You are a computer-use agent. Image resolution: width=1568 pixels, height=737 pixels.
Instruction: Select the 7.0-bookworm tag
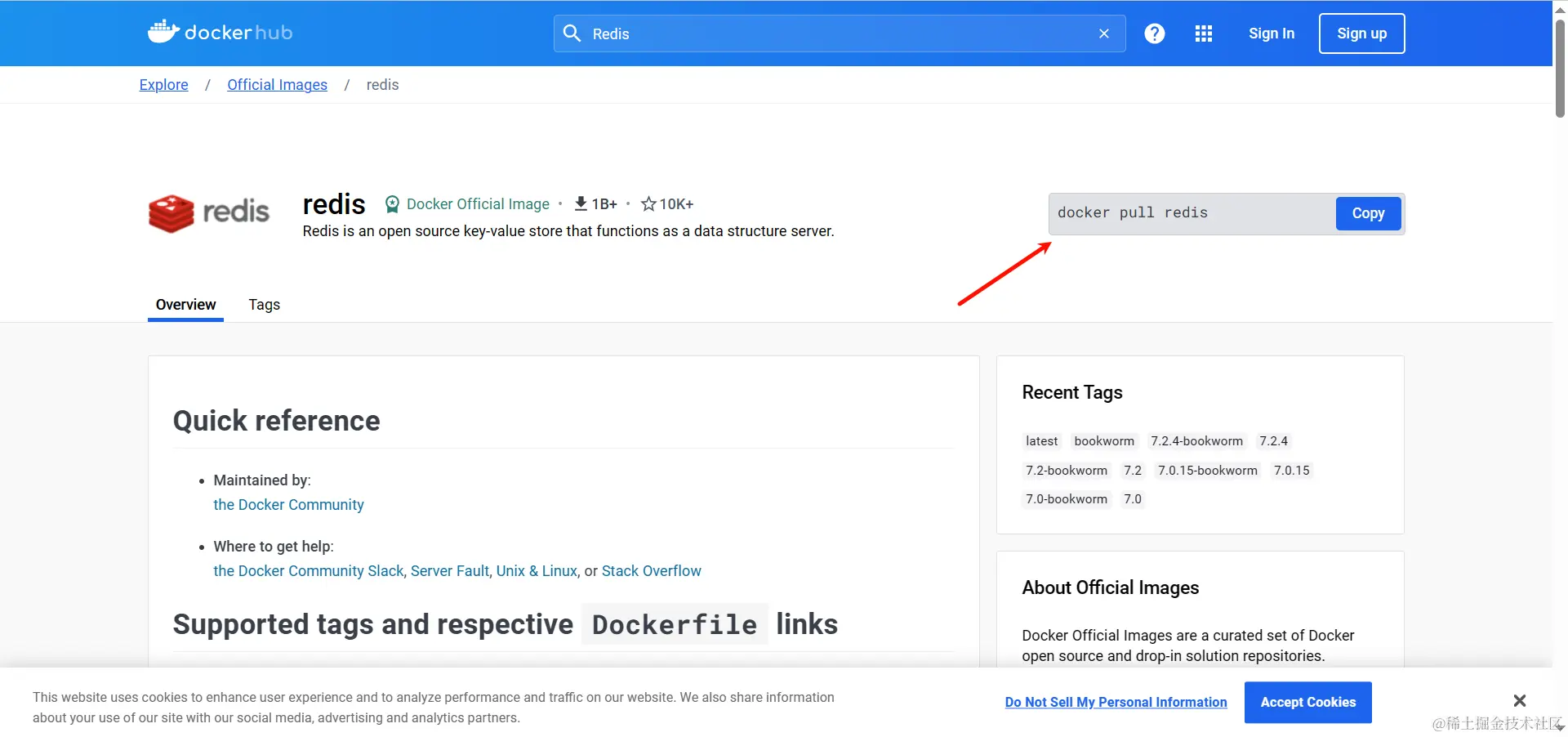[1067, 499]
